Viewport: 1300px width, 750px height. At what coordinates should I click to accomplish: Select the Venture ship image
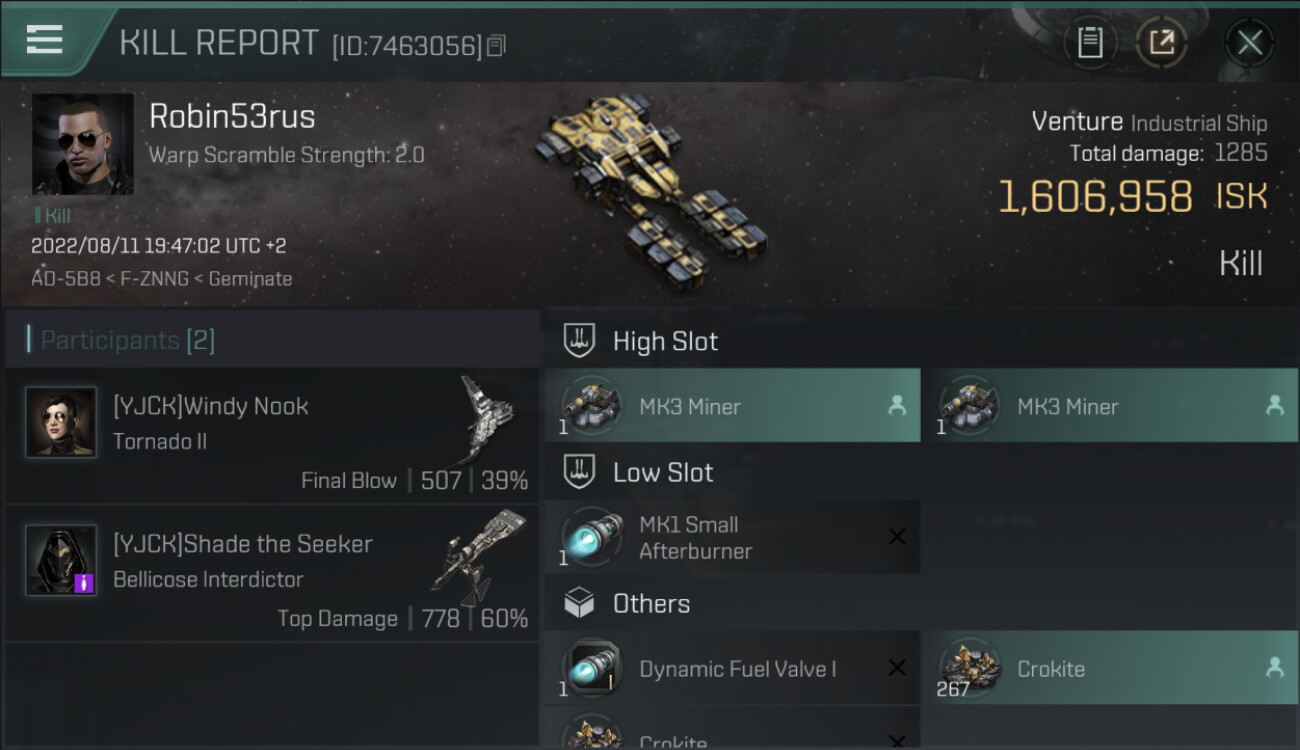tap(650, 188)
